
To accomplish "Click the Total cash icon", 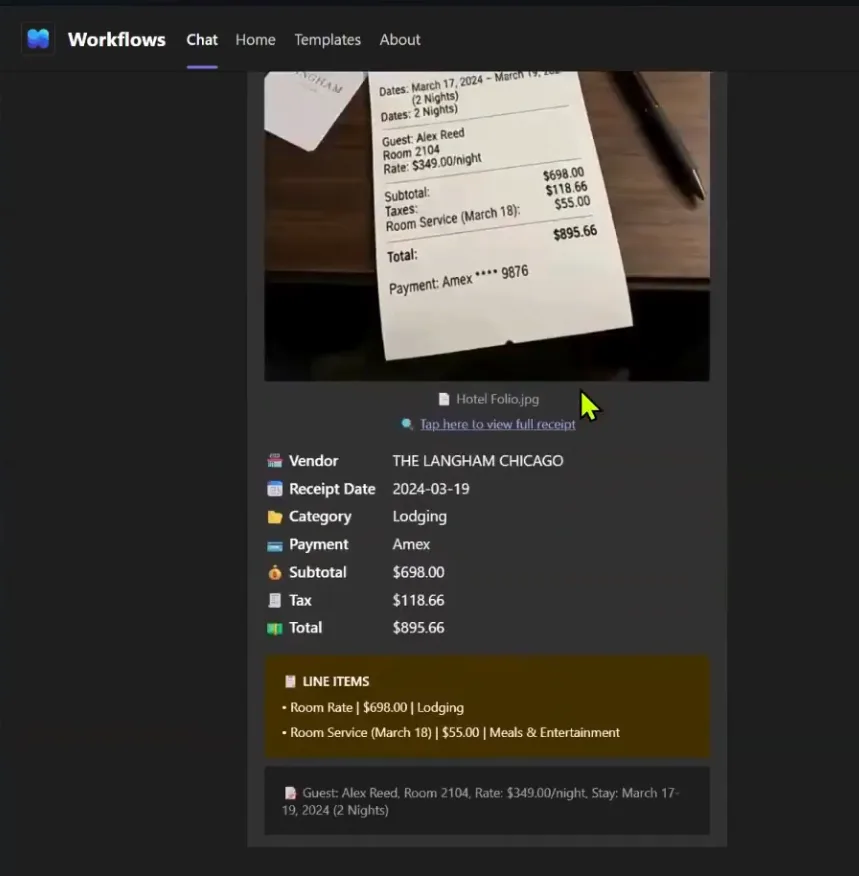I will (275, 629).
